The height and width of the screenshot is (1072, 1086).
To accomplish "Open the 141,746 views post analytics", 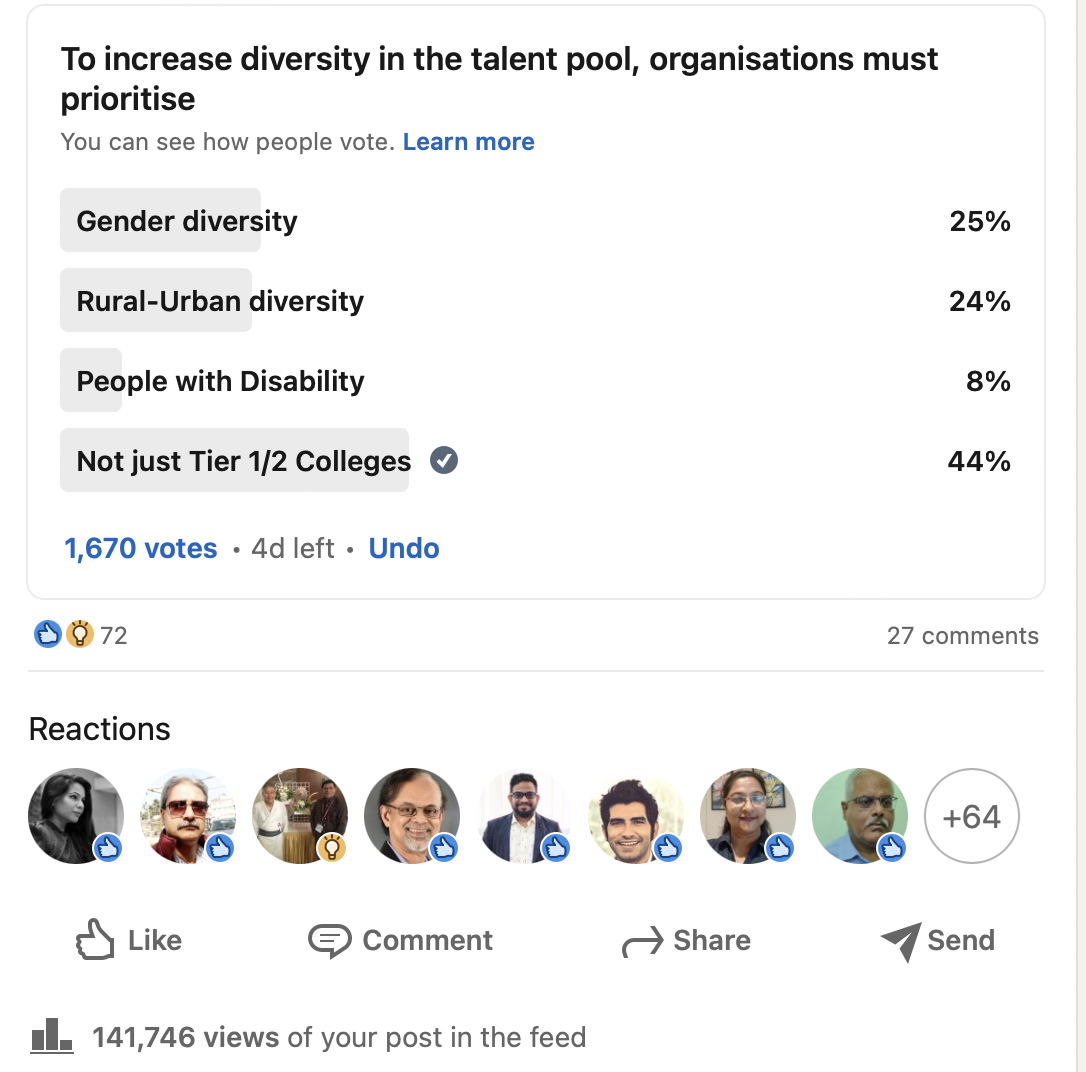I will pyautogui.click(x=338, y=1038).
